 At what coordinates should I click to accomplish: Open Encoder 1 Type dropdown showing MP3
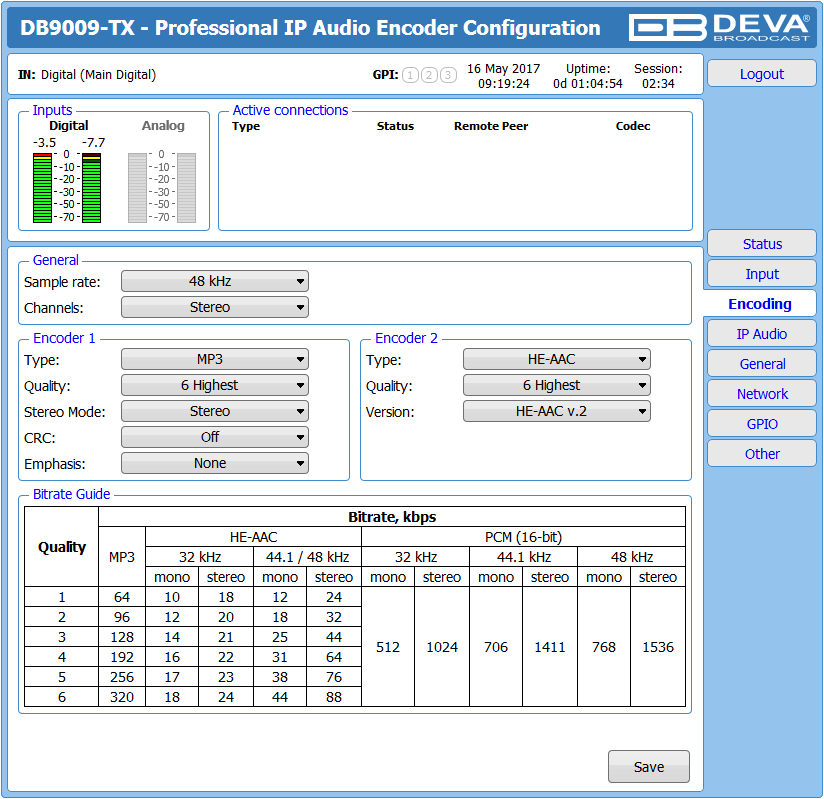(214, 359)
